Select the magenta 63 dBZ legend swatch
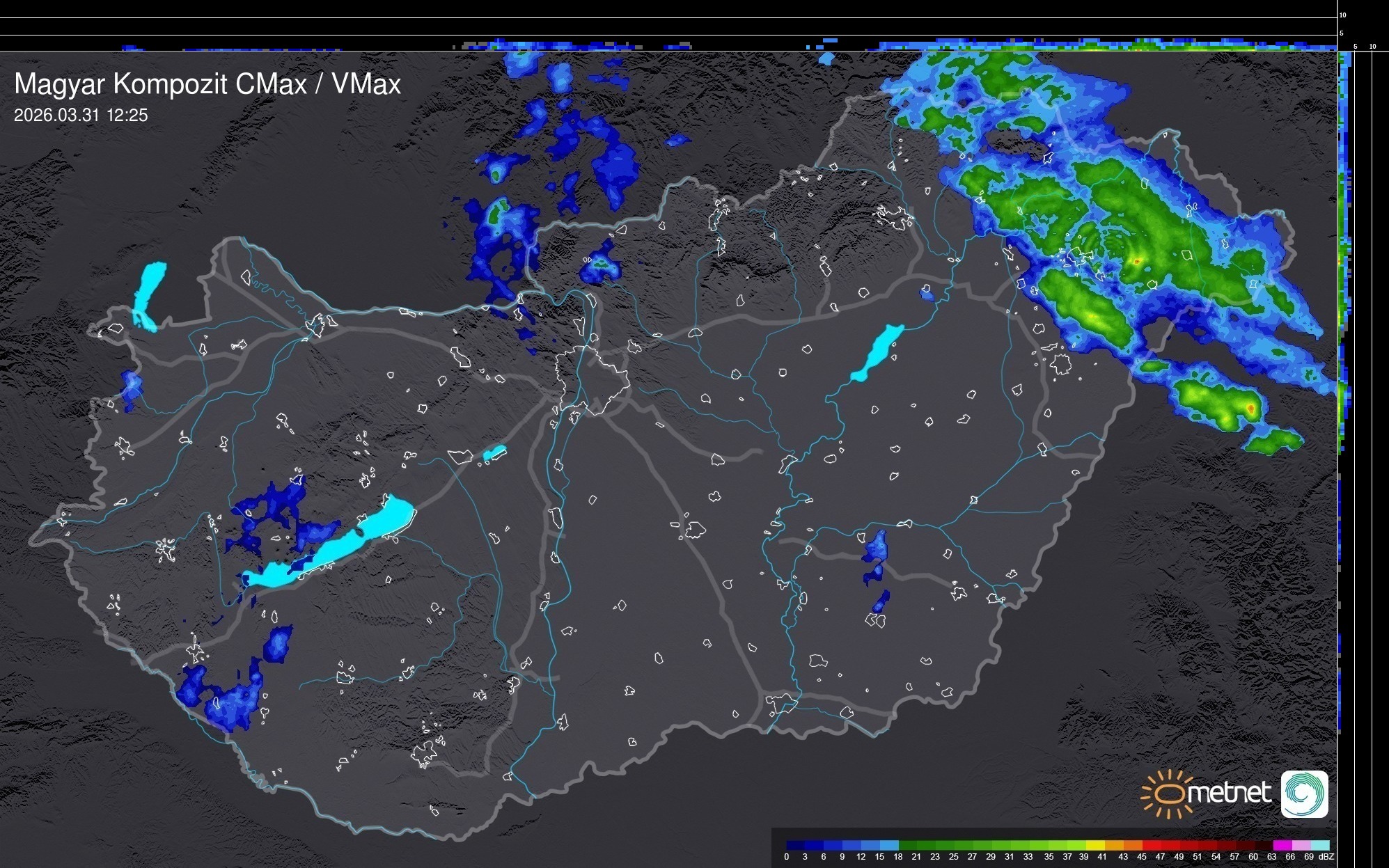 [1282, 845]
